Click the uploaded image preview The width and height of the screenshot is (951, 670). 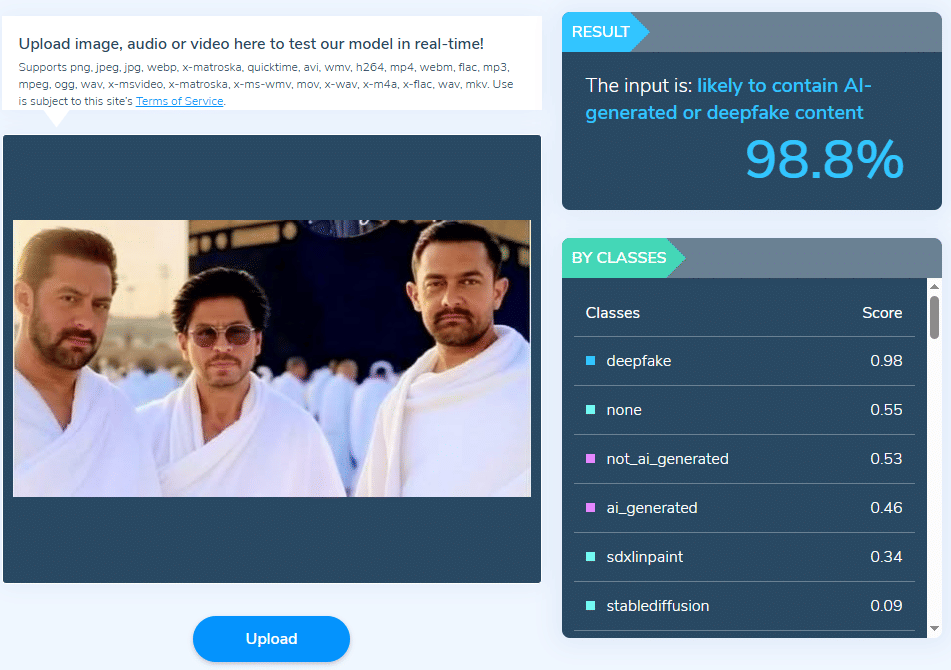coord(272,358)
